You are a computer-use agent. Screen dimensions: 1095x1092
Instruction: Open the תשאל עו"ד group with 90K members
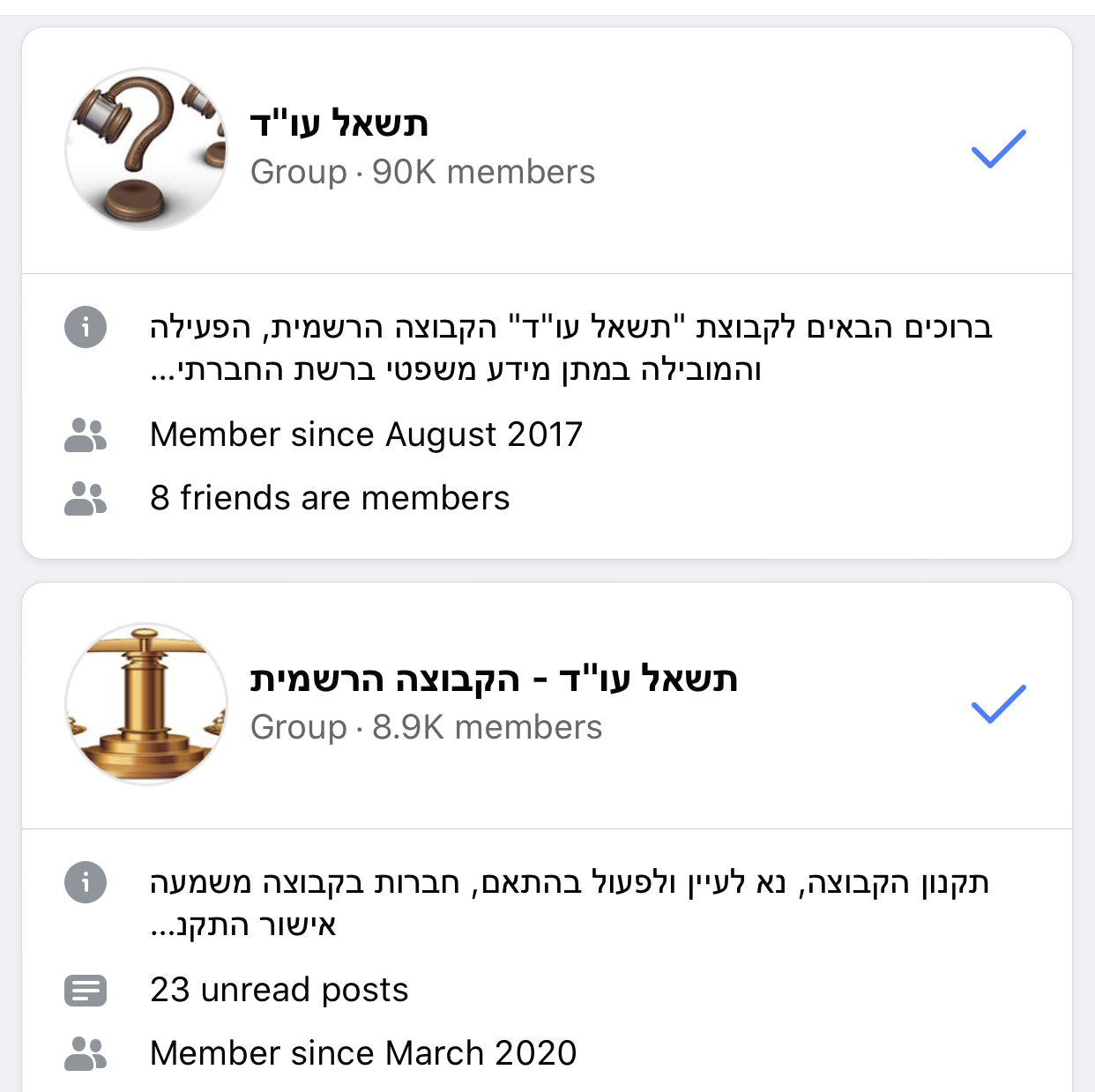[x=339, y=124]
